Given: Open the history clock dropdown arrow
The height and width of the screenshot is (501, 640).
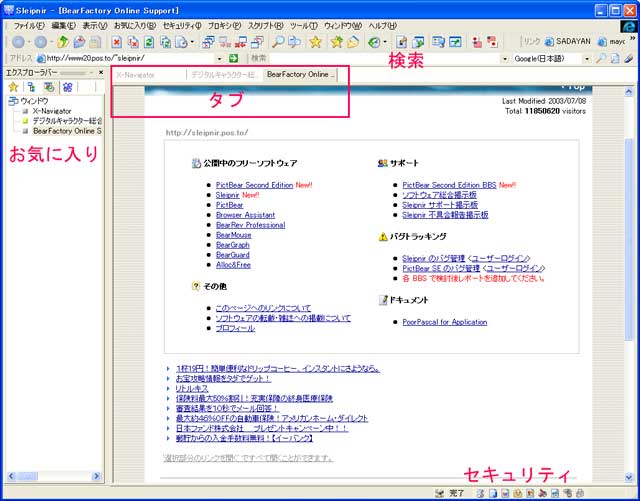Looking at the screenshot, I should pos(384,42).
